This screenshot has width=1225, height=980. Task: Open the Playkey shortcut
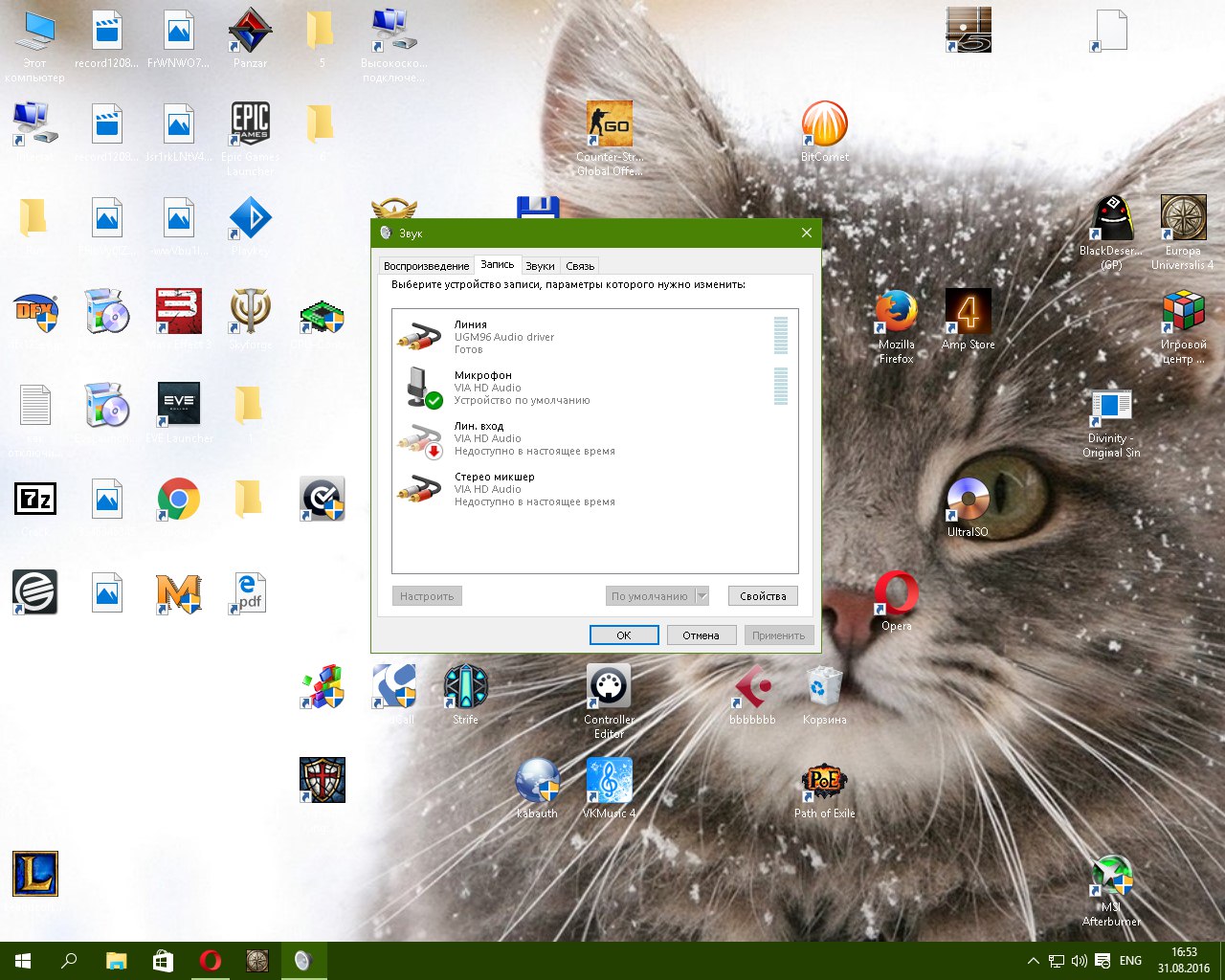(250, 226)
